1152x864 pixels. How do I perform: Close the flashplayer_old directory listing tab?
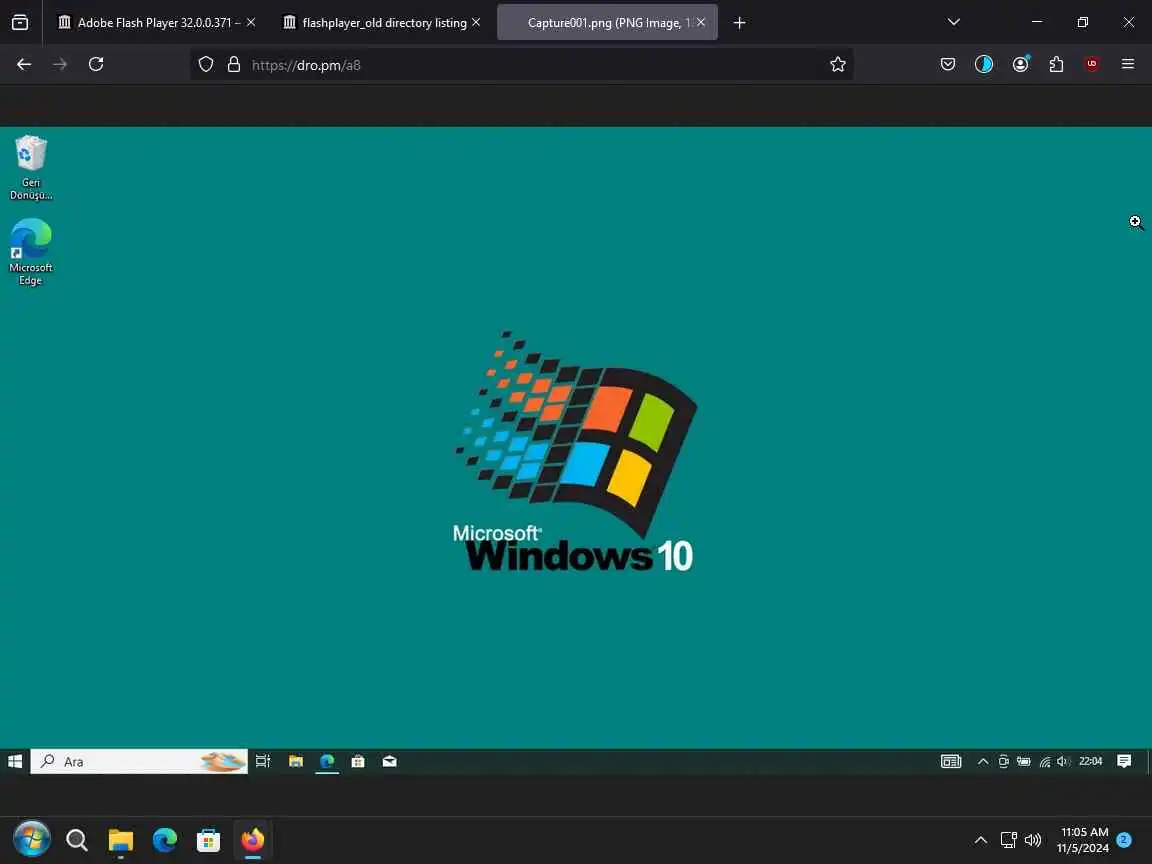coord(476,23)
